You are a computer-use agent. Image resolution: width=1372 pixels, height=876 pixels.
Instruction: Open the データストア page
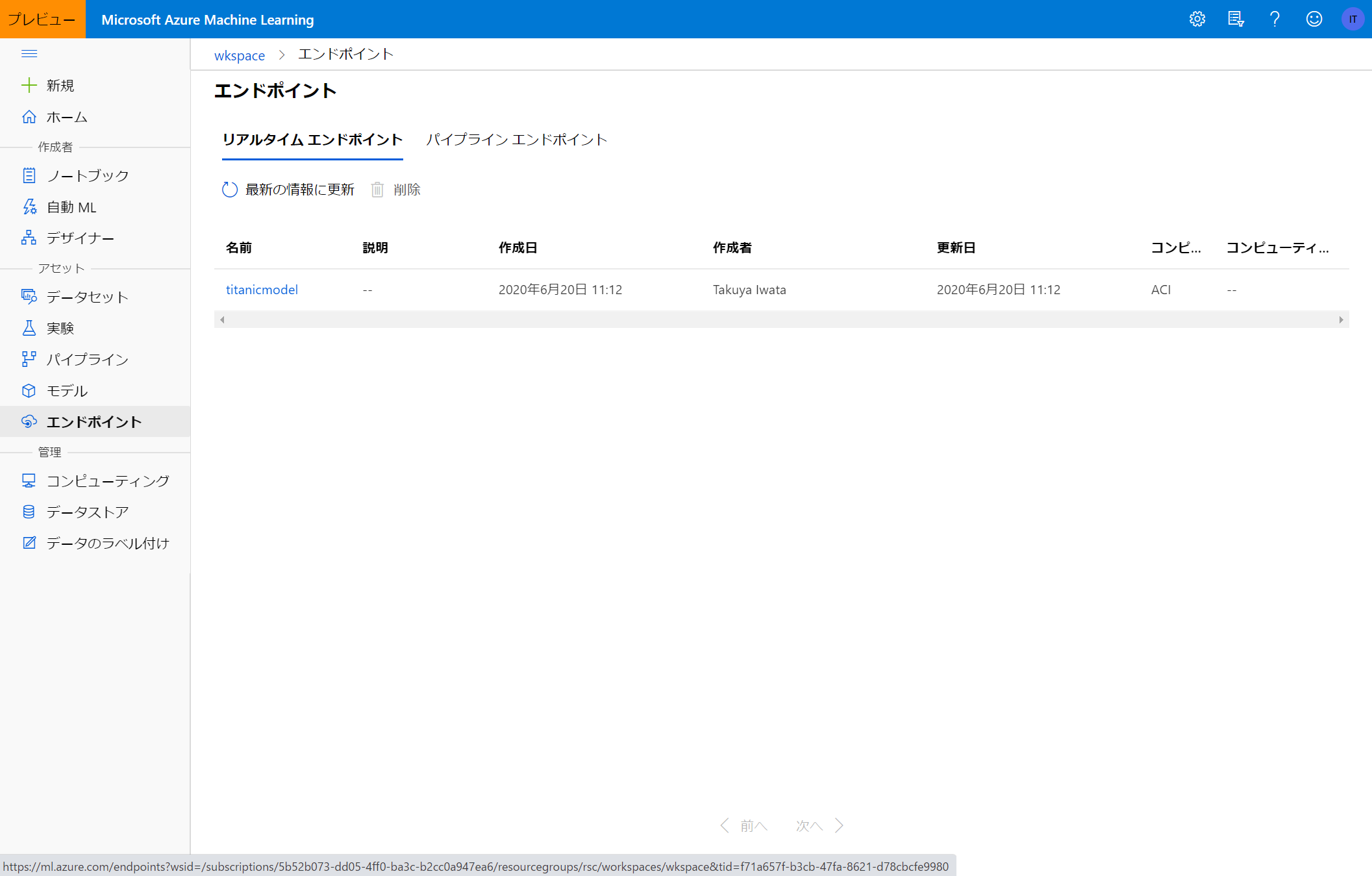tap(88, 512)
